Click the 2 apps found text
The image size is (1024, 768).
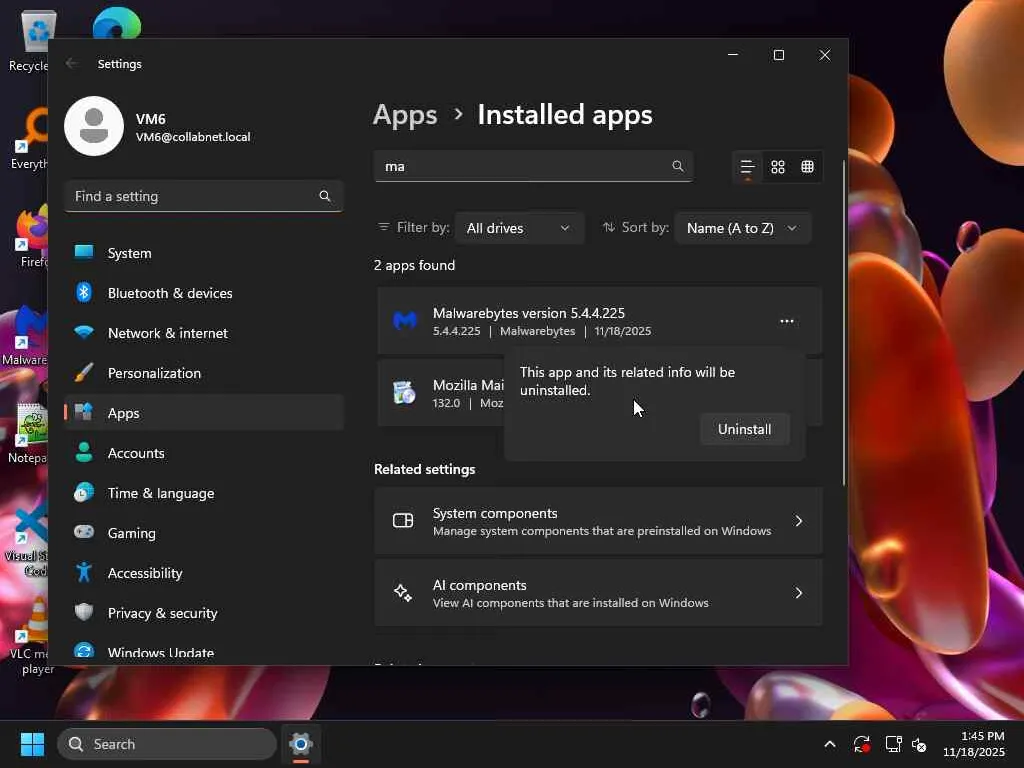[x=414, y=265]
